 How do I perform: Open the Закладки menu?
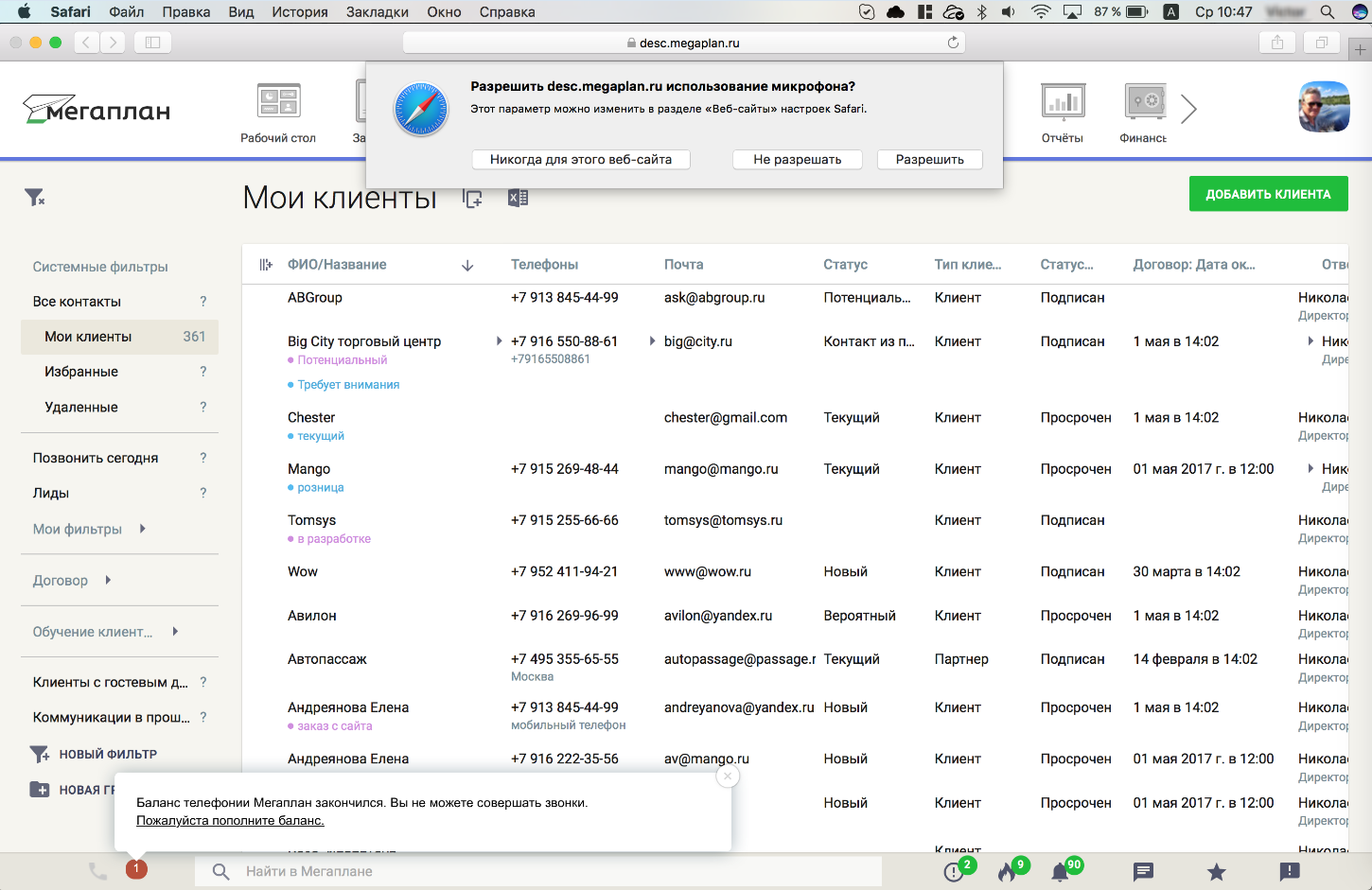pos(378,12)
